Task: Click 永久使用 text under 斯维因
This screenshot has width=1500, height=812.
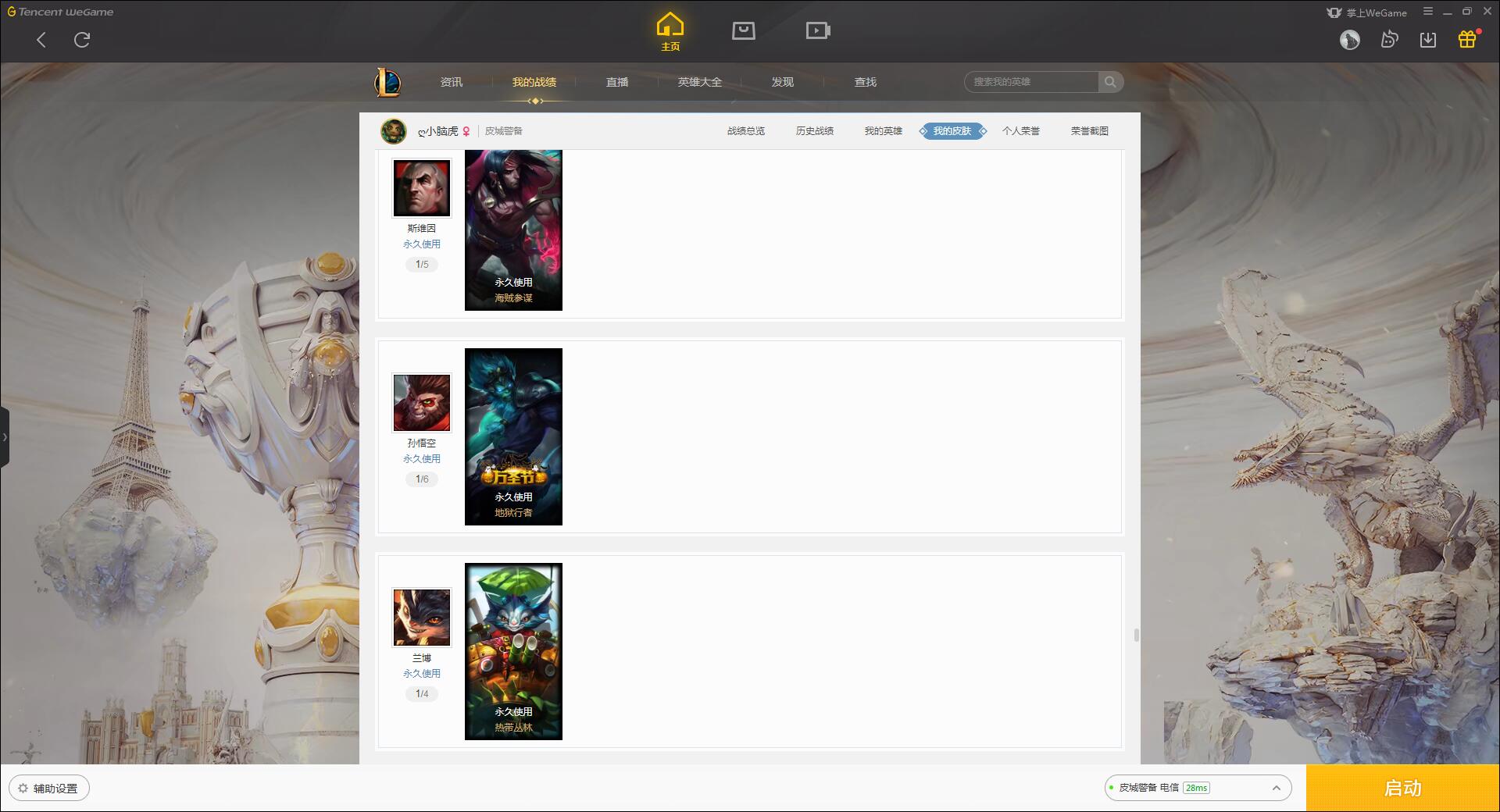Action: (x=422, y=244)
